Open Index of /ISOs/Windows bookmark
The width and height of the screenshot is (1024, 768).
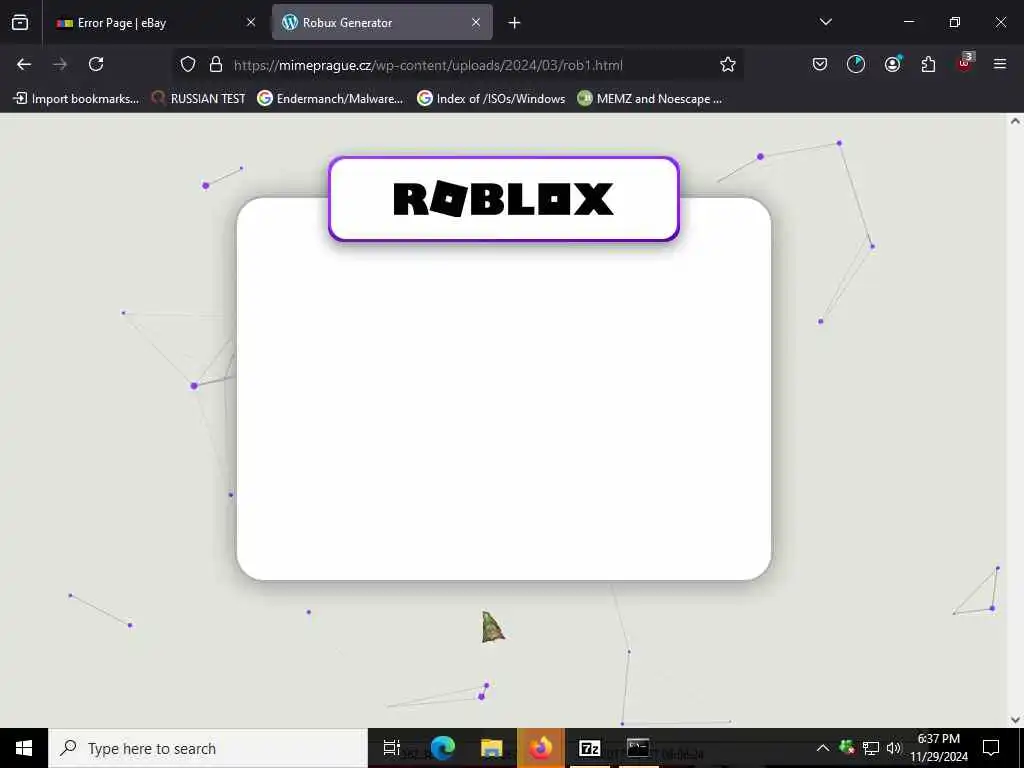point(491,99)
